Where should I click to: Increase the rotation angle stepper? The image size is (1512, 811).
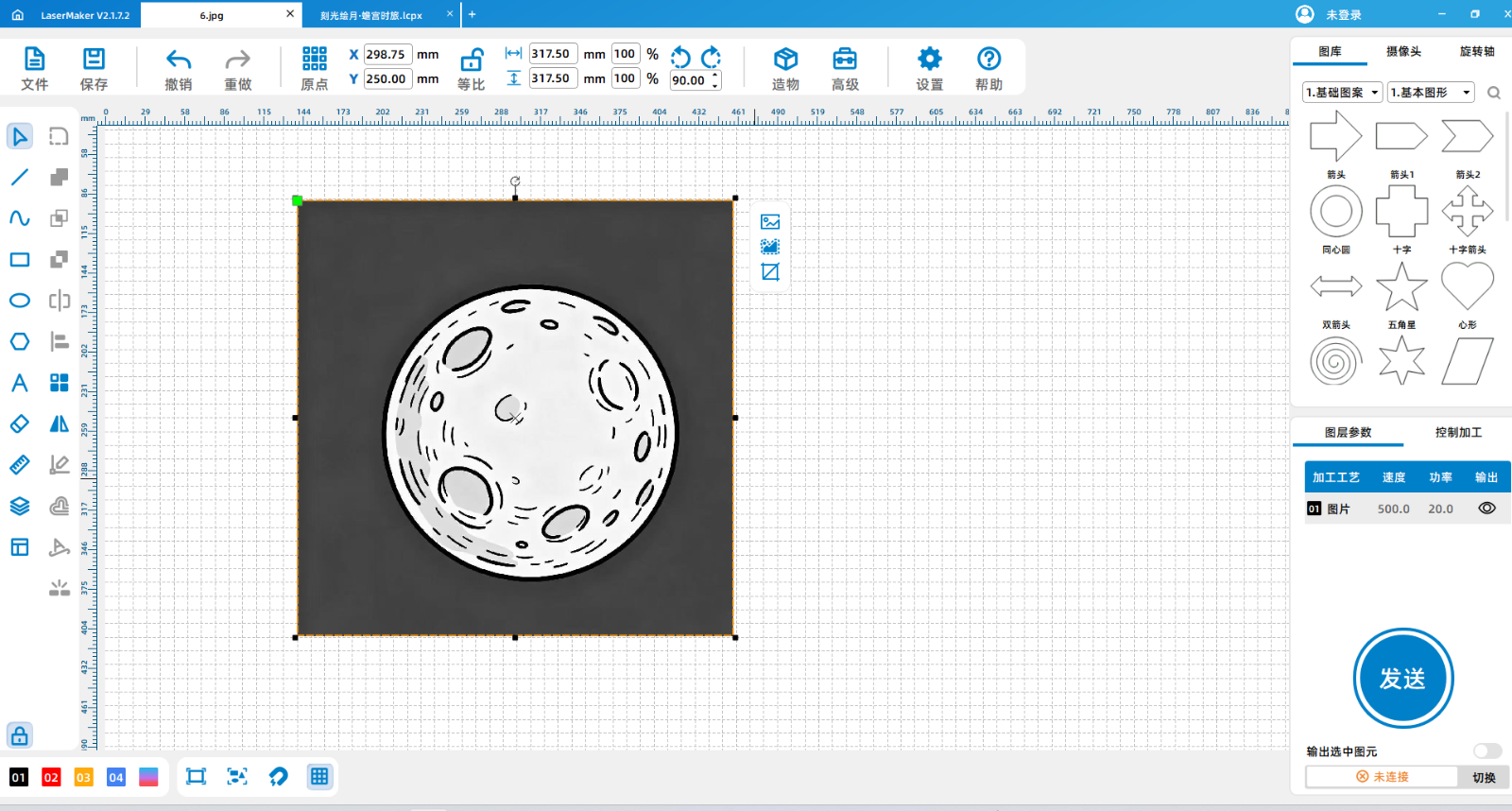pyautogui.click(x=715, y=76)
